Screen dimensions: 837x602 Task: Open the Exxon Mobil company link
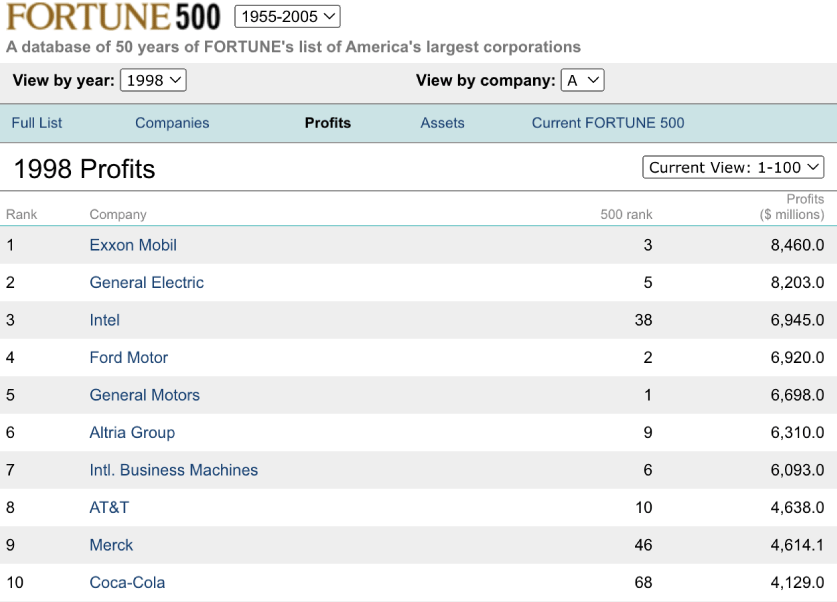coord(133,245)
